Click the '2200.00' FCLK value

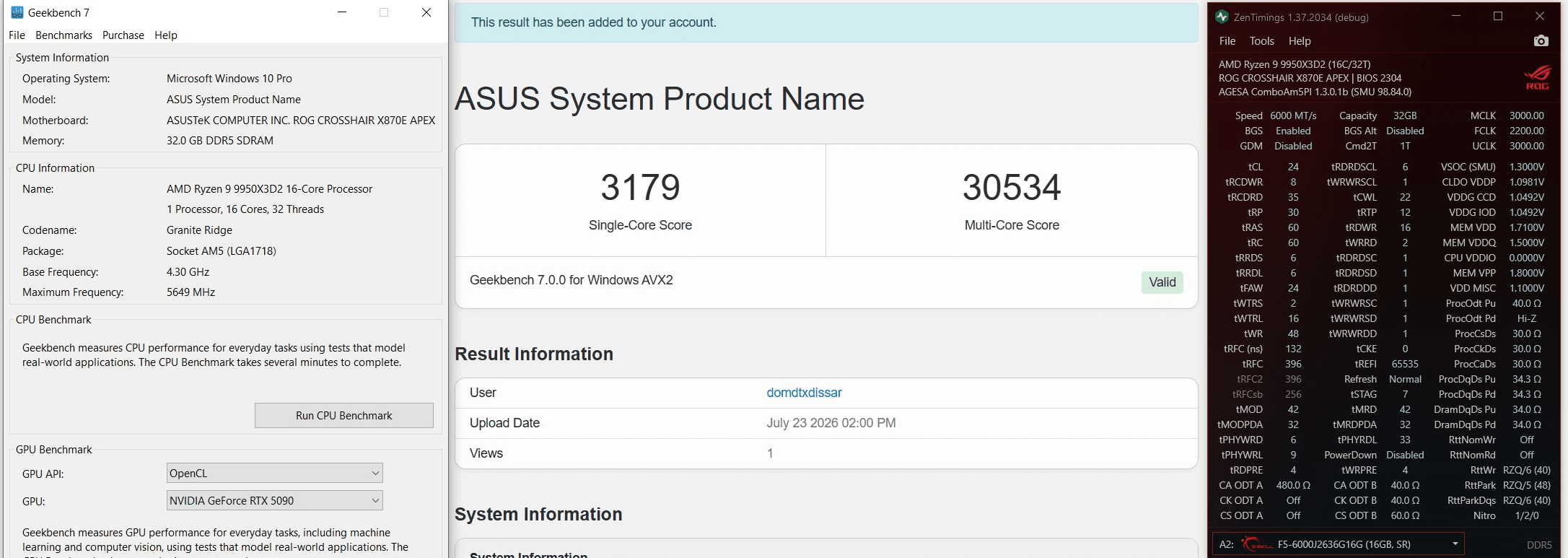[1527, 131]
